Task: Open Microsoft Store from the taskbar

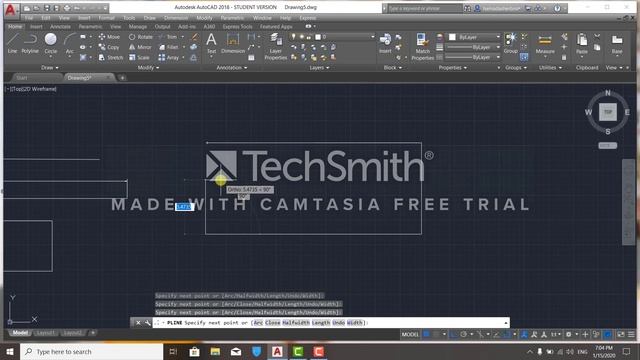Action: click(194, 351)
